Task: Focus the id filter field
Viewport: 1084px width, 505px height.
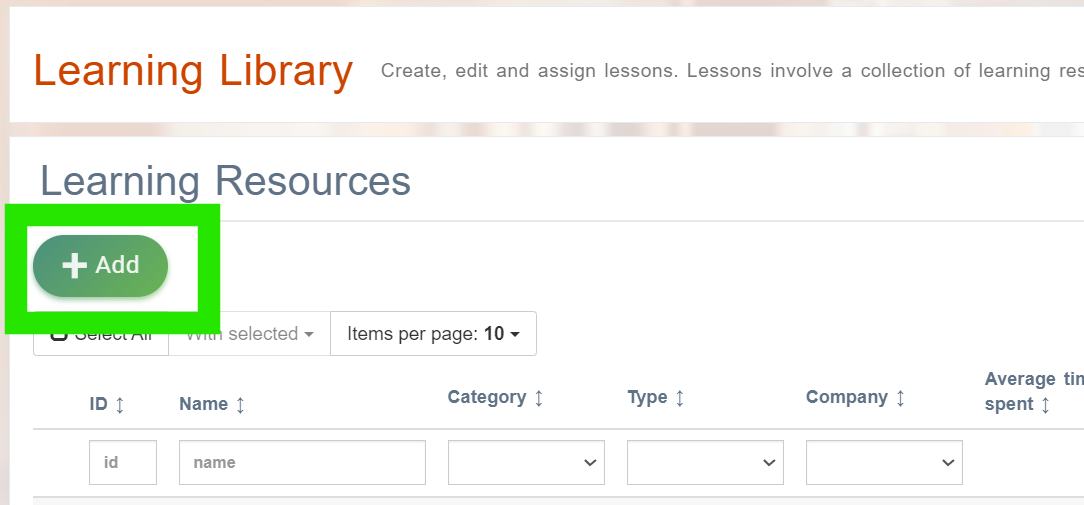Action: (123, 462)
